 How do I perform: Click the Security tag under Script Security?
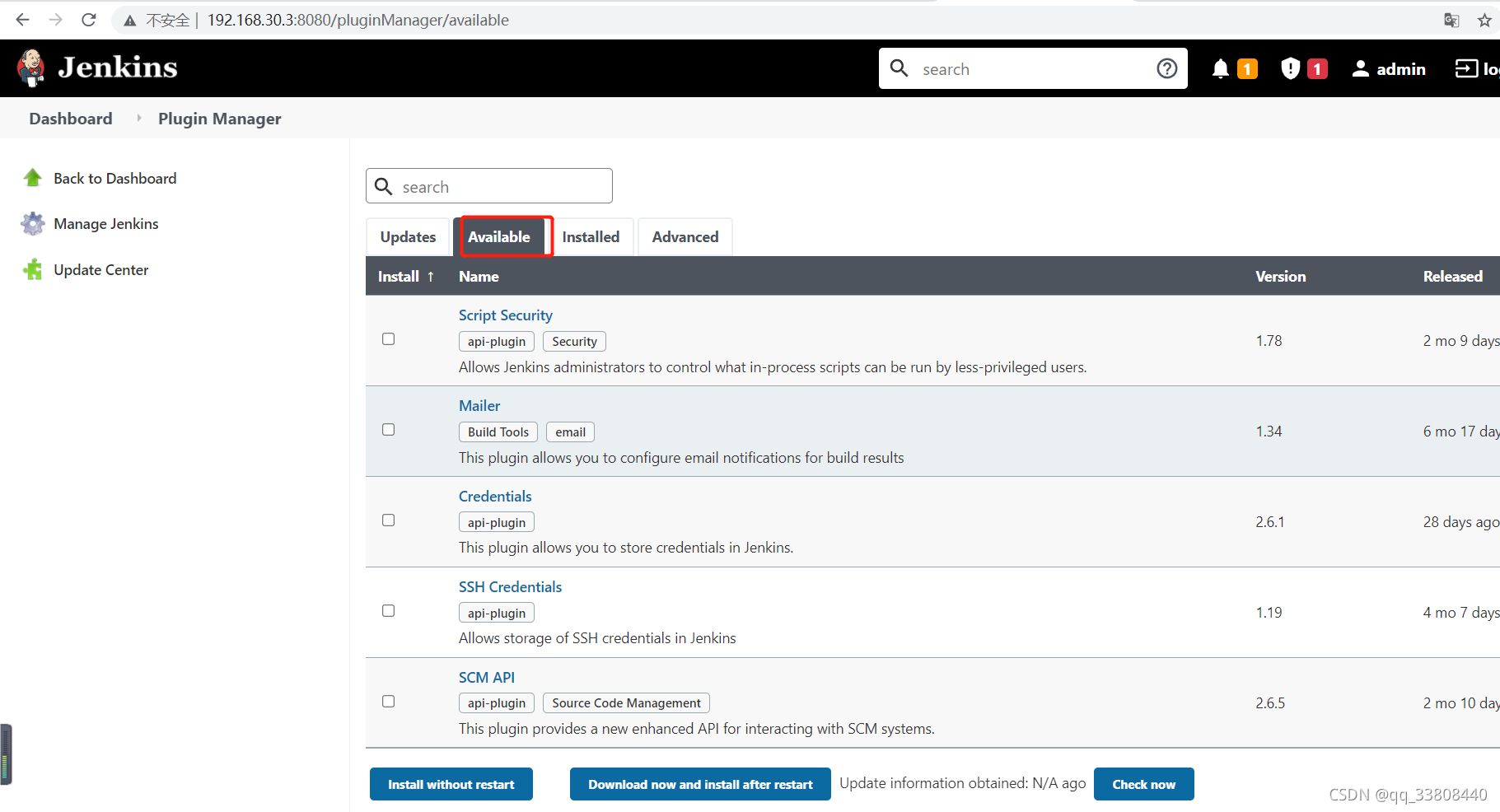click(575, 341)
